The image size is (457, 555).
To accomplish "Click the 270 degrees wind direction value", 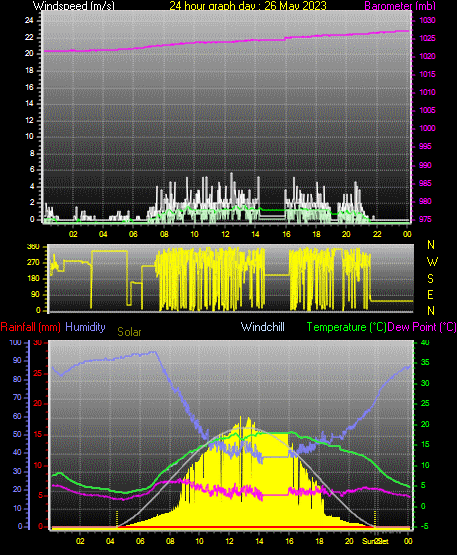I will (x=33, y=263).
